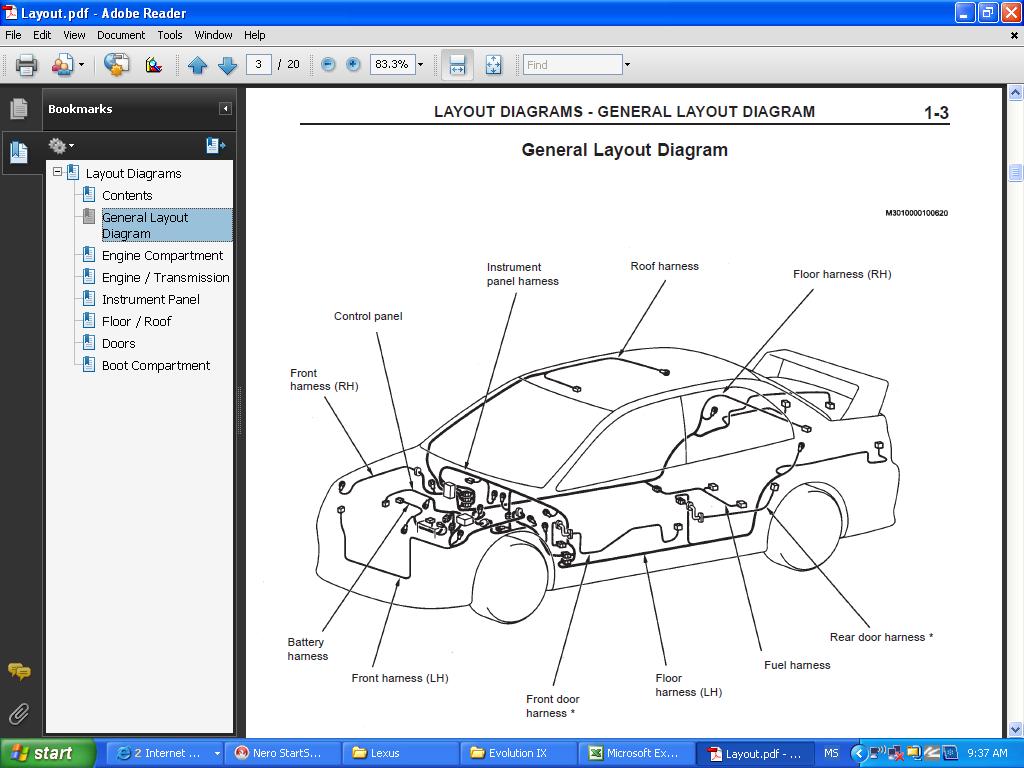The width and height of the screenshot is (1024, 768).
Task: Jump to the Boot Compartment bookmark
Action: 156,365
